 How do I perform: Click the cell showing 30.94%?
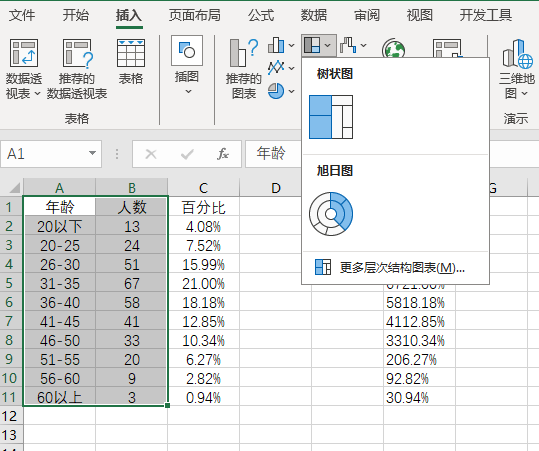pyautogui.click(x=419, y=397)
